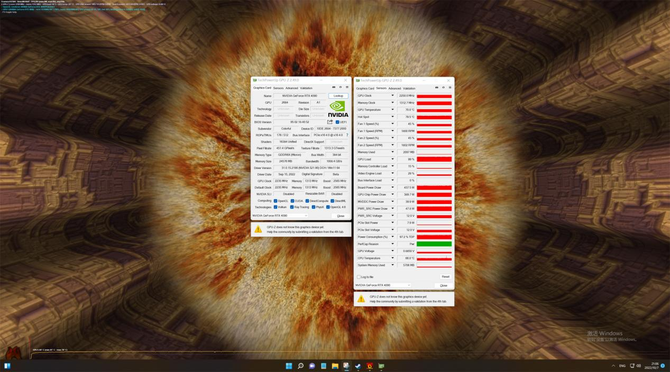Click the Reset button in Sensors window
This screenshot has height=372, width=670.
[446, 277]
